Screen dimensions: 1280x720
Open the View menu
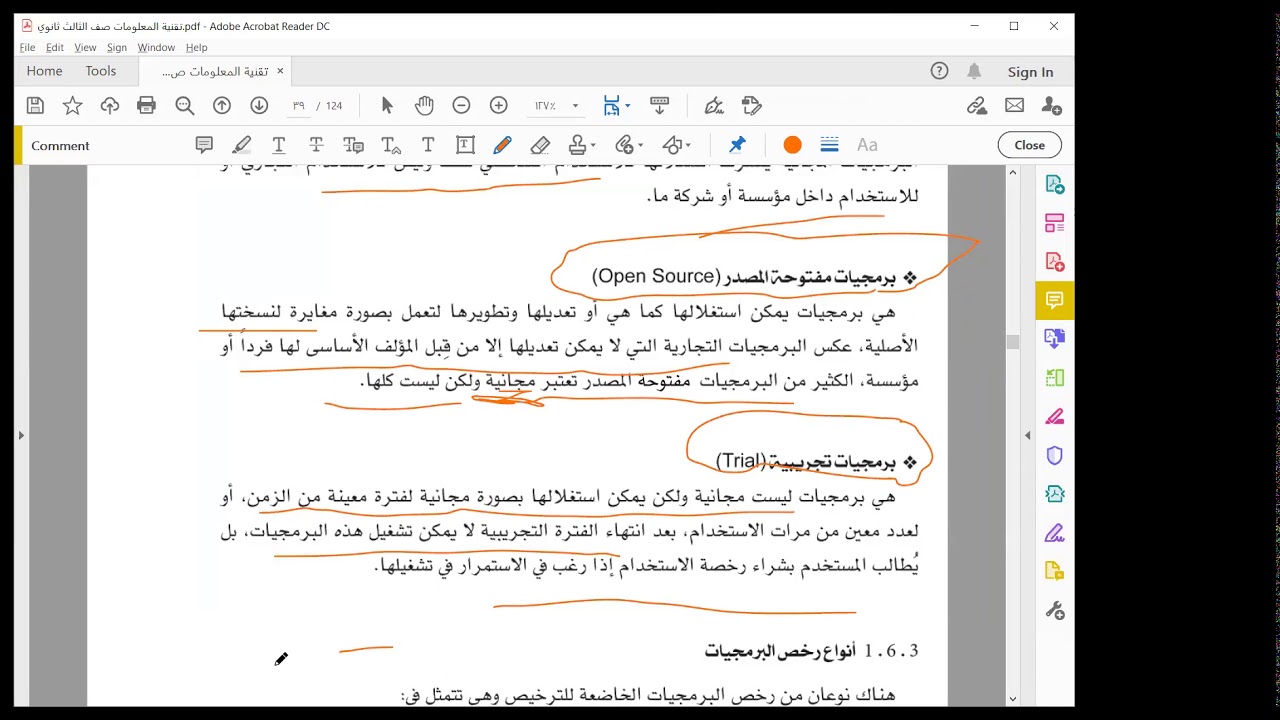point(85,47)
